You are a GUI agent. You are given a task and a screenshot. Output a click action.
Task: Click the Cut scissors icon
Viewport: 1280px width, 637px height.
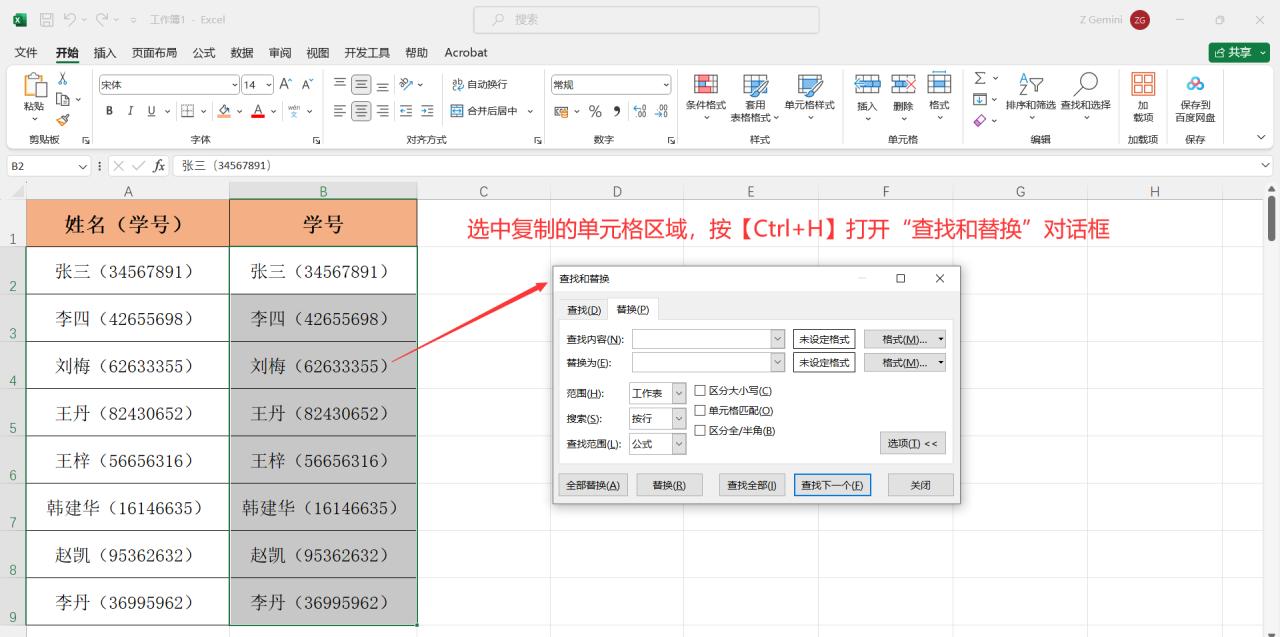click(x=62, y=79)
